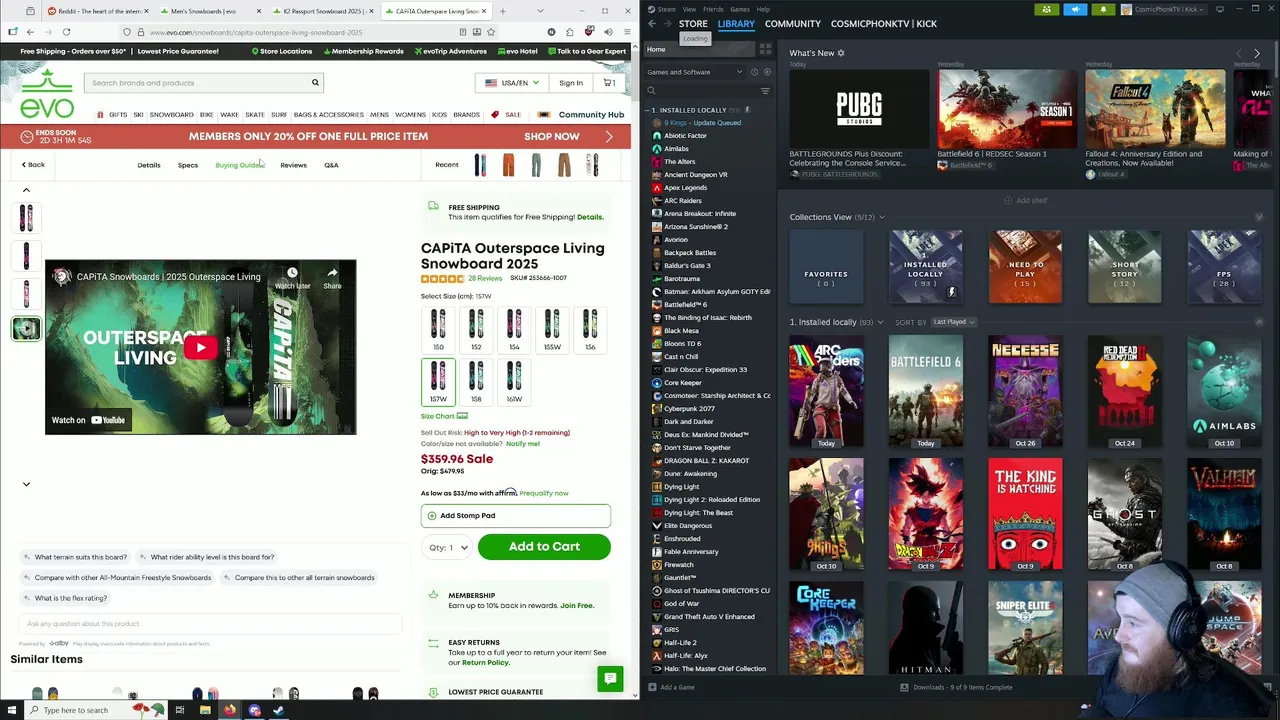Click the Add to Cart button
Viewport: 1280px width, 720px height.
tap(544, 547)
